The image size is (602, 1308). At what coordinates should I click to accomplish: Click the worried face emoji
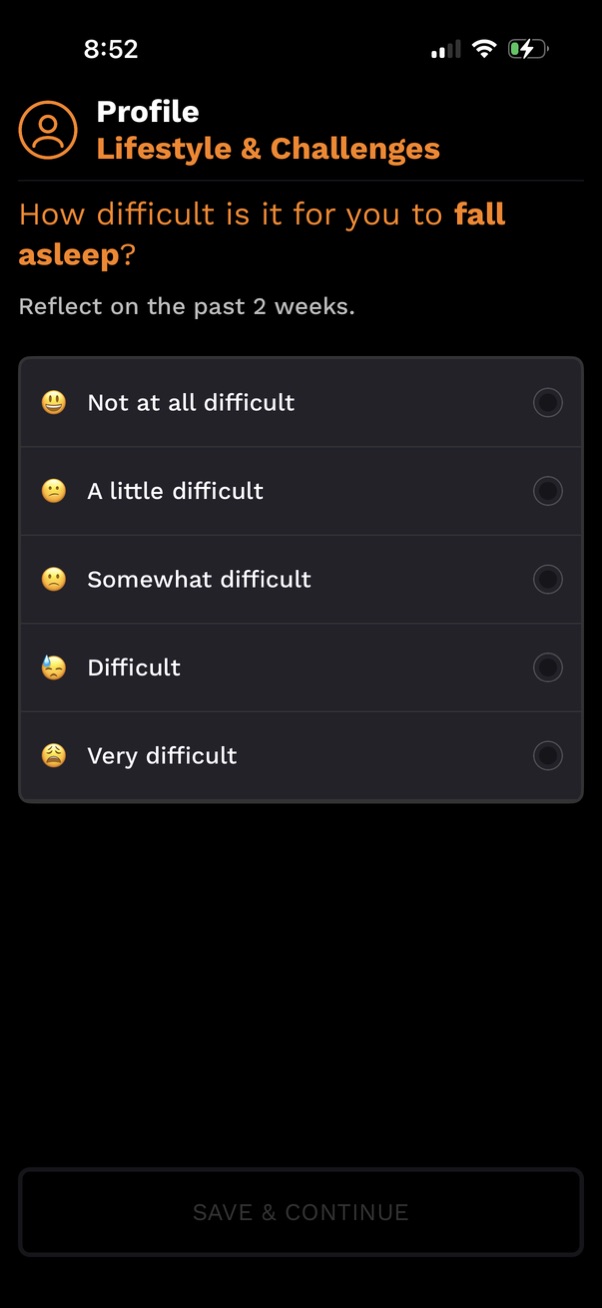(x=54, y=579)
